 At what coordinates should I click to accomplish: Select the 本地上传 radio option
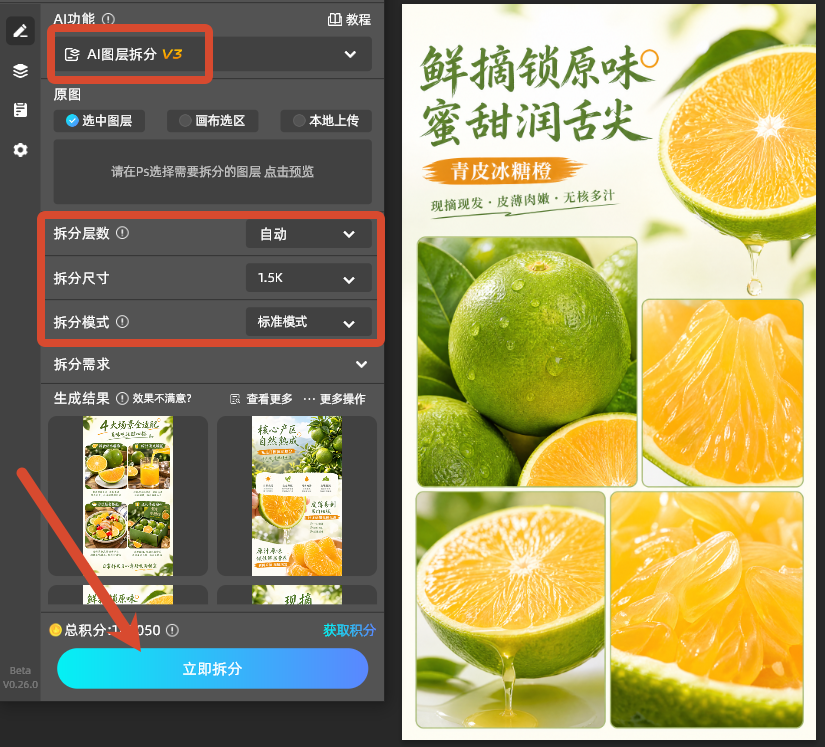coord(326,120)
